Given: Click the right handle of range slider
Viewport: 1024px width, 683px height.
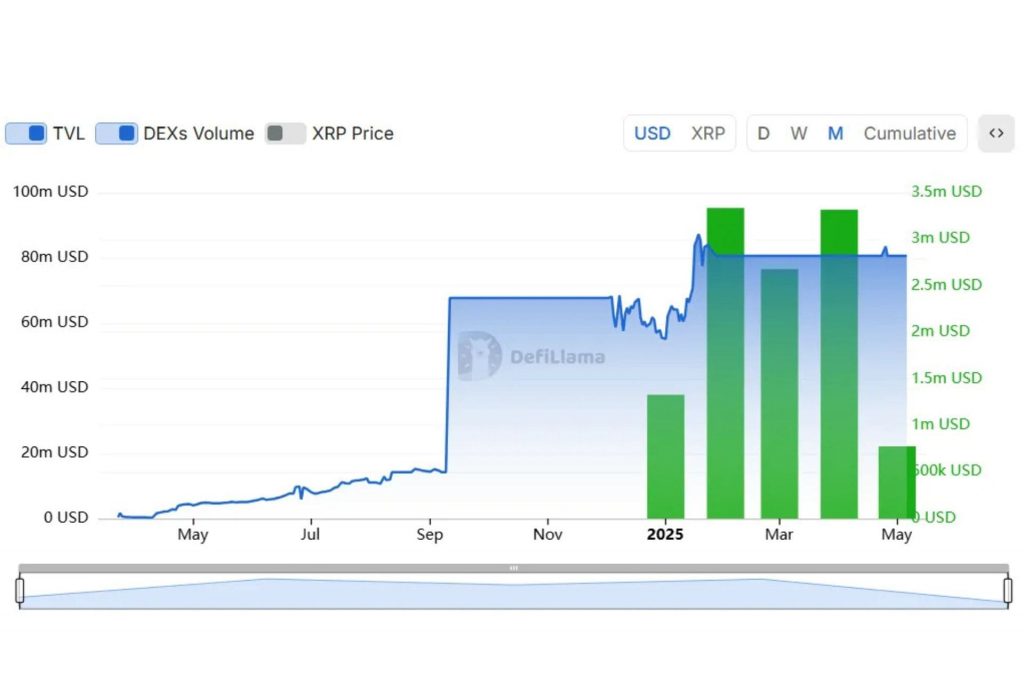Looking at the screenshot, I should [x=1007, y=590].
